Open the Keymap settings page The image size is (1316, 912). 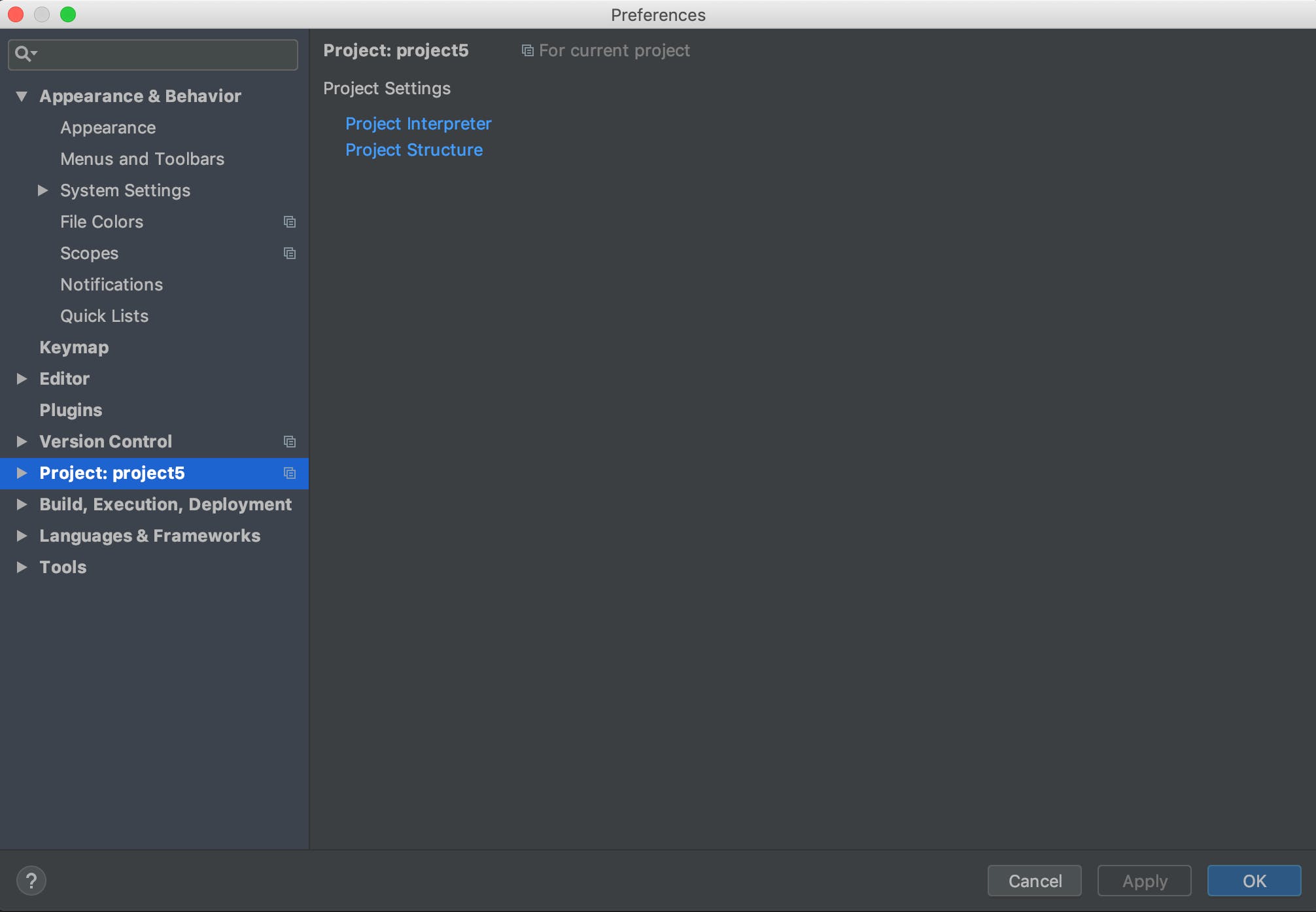[74, 347]
